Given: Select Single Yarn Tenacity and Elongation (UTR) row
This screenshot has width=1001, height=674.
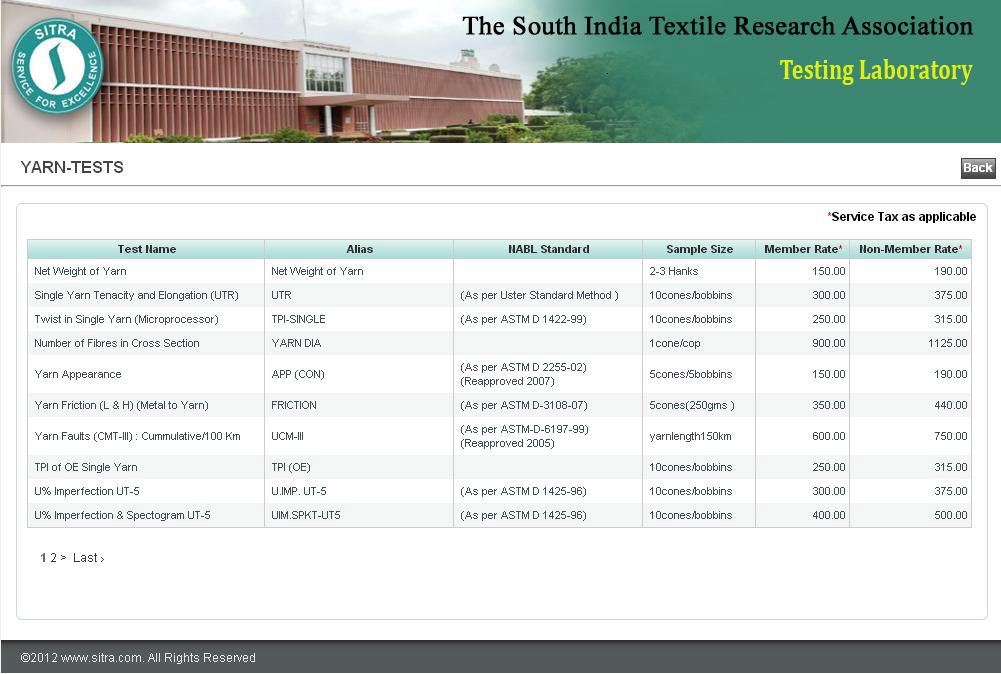Looking at the screenshot, I should (x=499, y=296).
